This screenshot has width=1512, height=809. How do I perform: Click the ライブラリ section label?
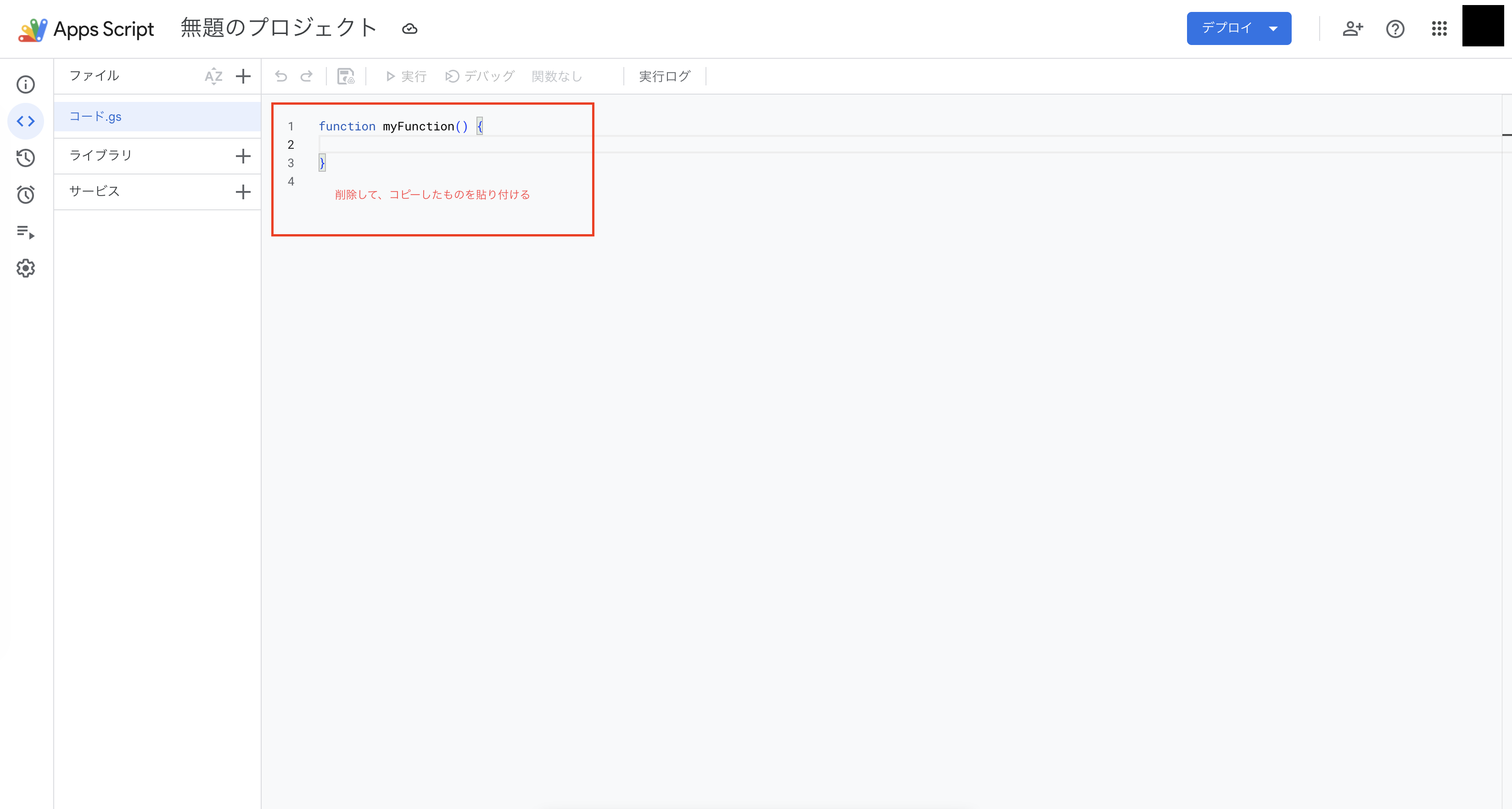101,156
